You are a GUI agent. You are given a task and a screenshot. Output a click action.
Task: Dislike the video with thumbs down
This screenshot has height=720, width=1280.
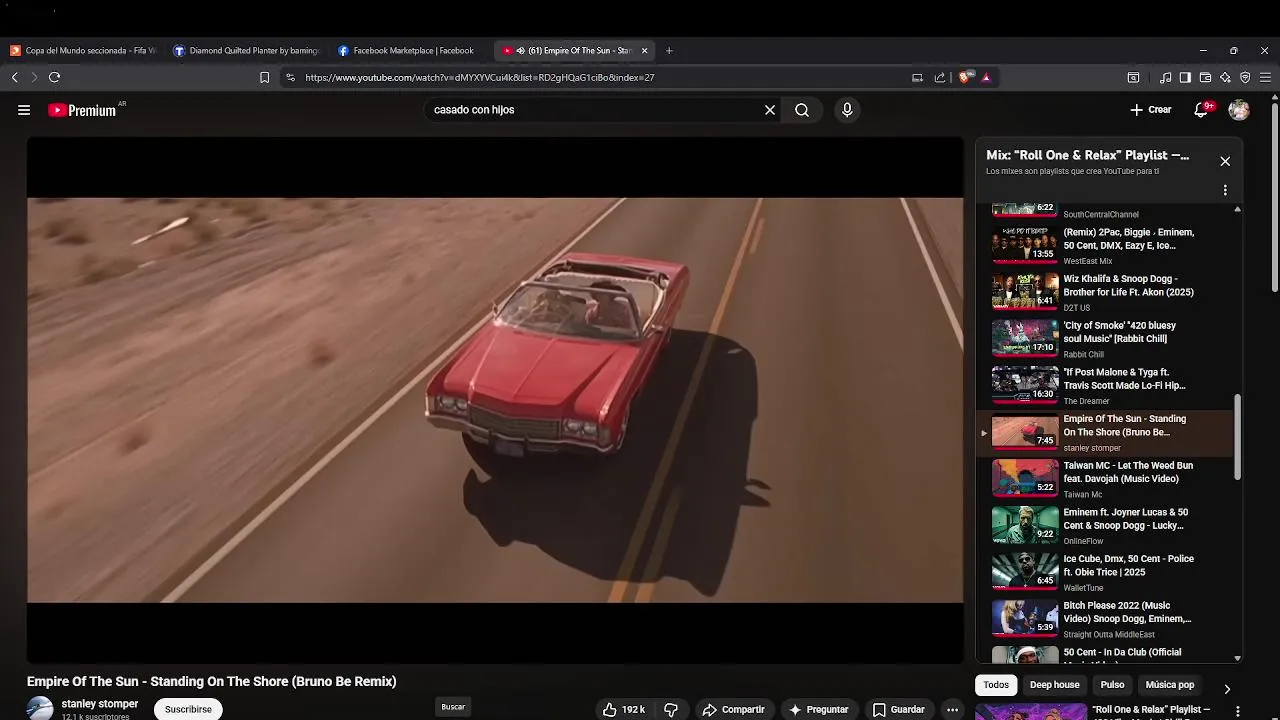pyautogui.click(x=671, y=709)
